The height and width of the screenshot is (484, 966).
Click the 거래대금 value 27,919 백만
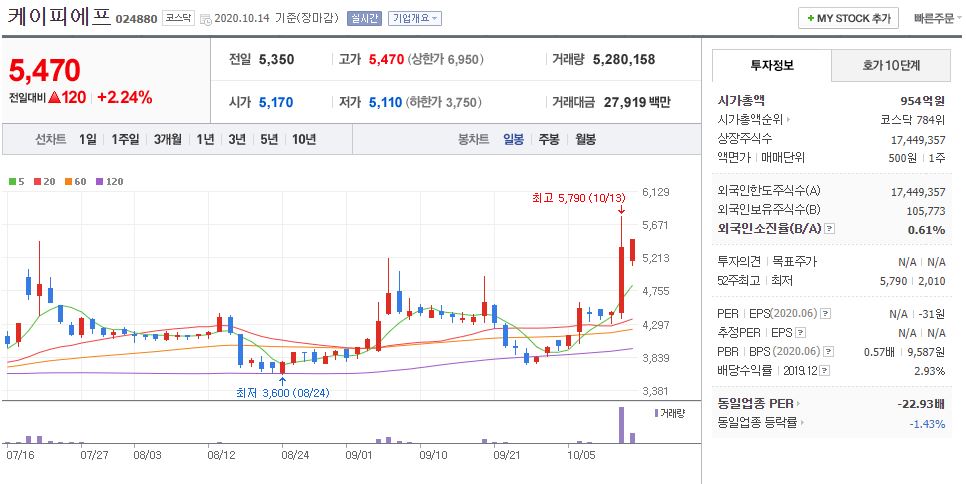[637, 102]
